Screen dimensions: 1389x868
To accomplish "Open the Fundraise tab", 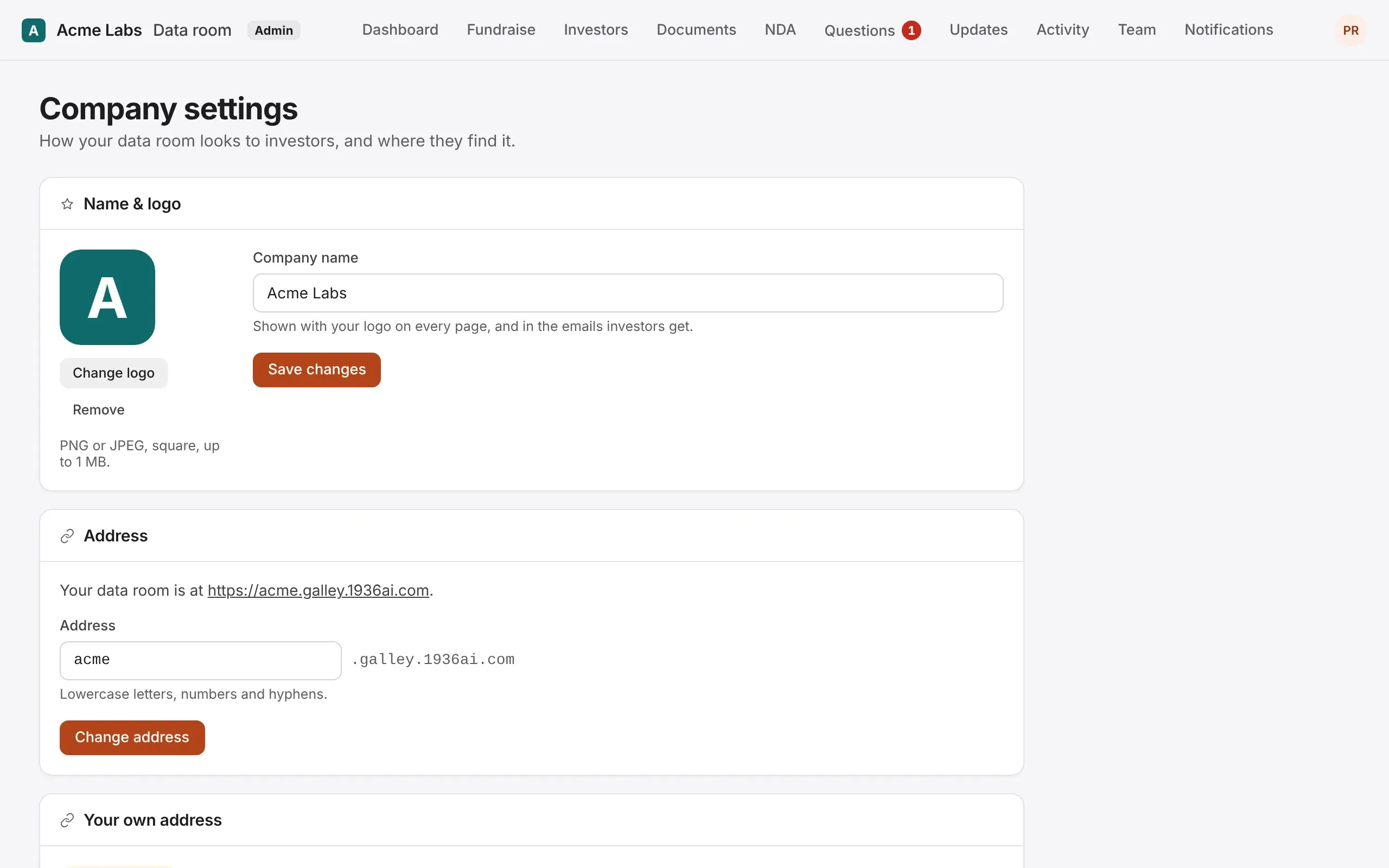I will pyautogui.click(x=500, y=30).
